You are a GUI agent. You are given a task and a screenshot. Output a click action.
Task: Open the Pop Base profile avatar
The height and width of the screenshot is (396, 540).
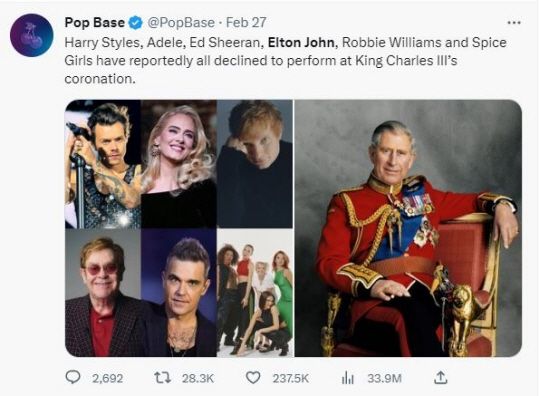click(x=32, y=35)
